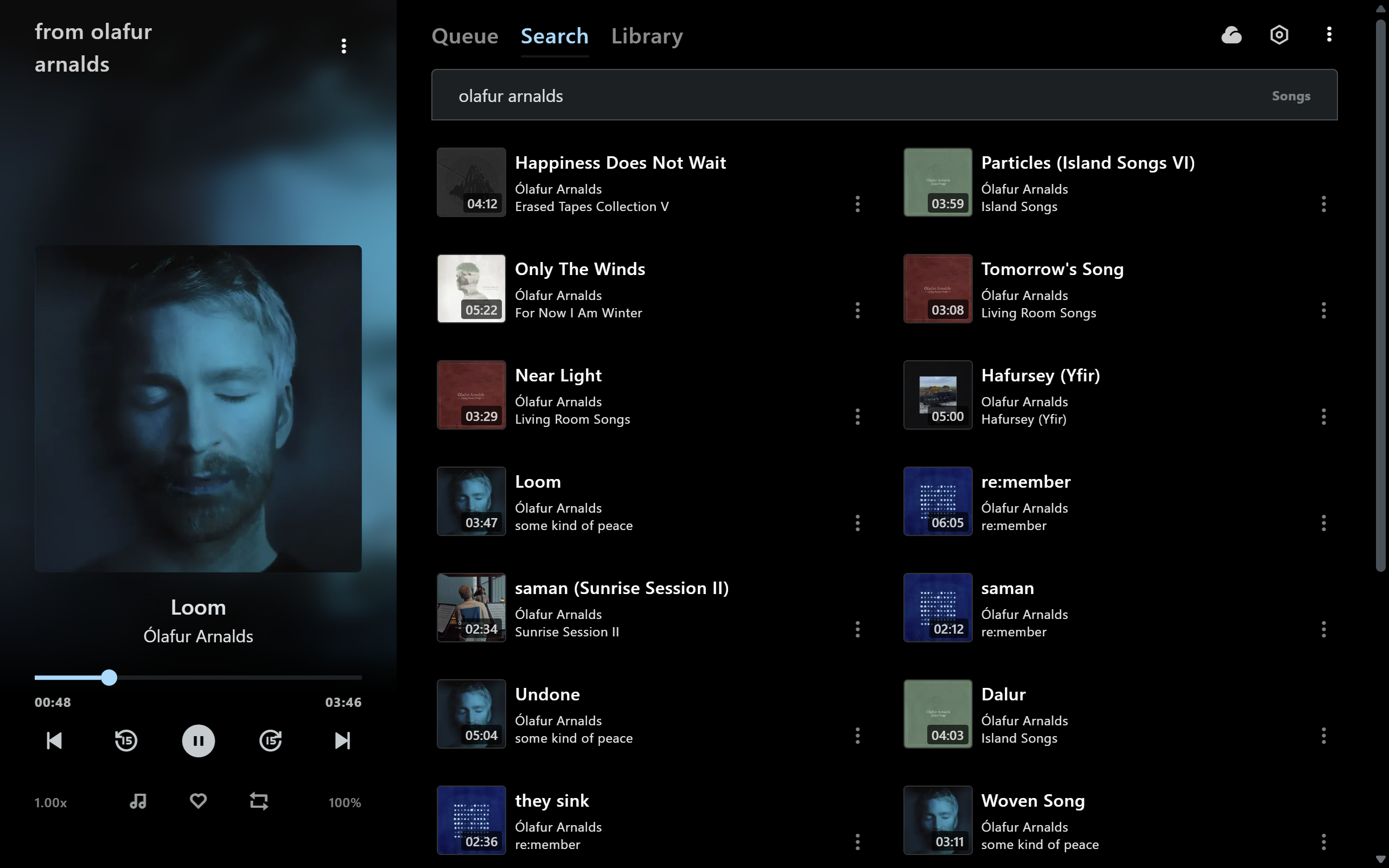Screen dimensions: 1389x868
Task: Open options for the Loom search result
Action: pos(857,523)
